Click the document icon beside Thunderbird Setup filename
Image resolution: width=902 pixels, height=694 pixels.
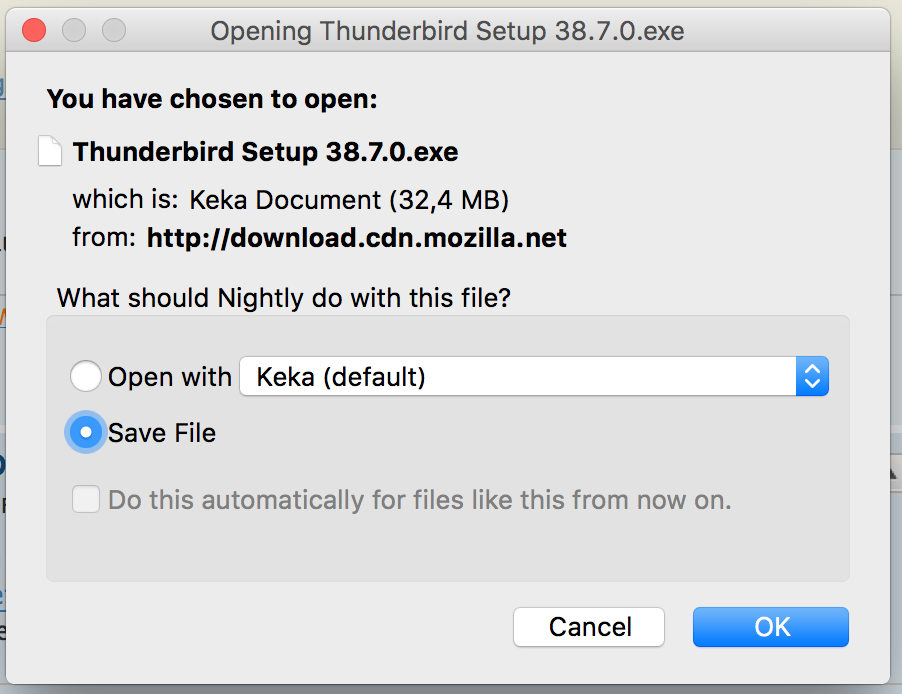tap(50, 152)
